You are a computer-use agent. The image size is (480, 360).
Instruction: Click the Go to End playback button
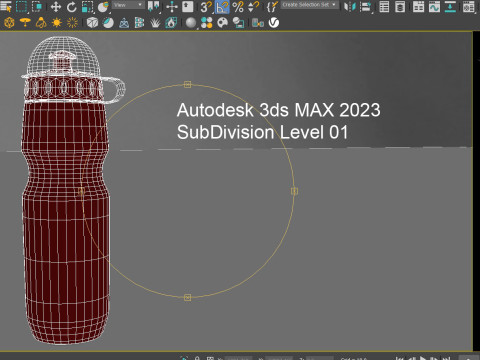pyautogui.click(x=447, y=358)
